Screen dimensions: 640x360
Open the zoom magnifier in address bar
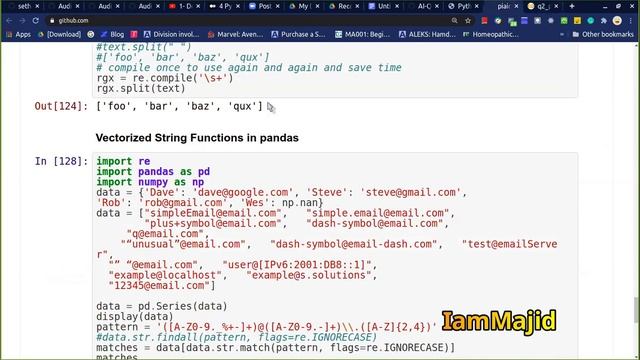click(454, 20)
